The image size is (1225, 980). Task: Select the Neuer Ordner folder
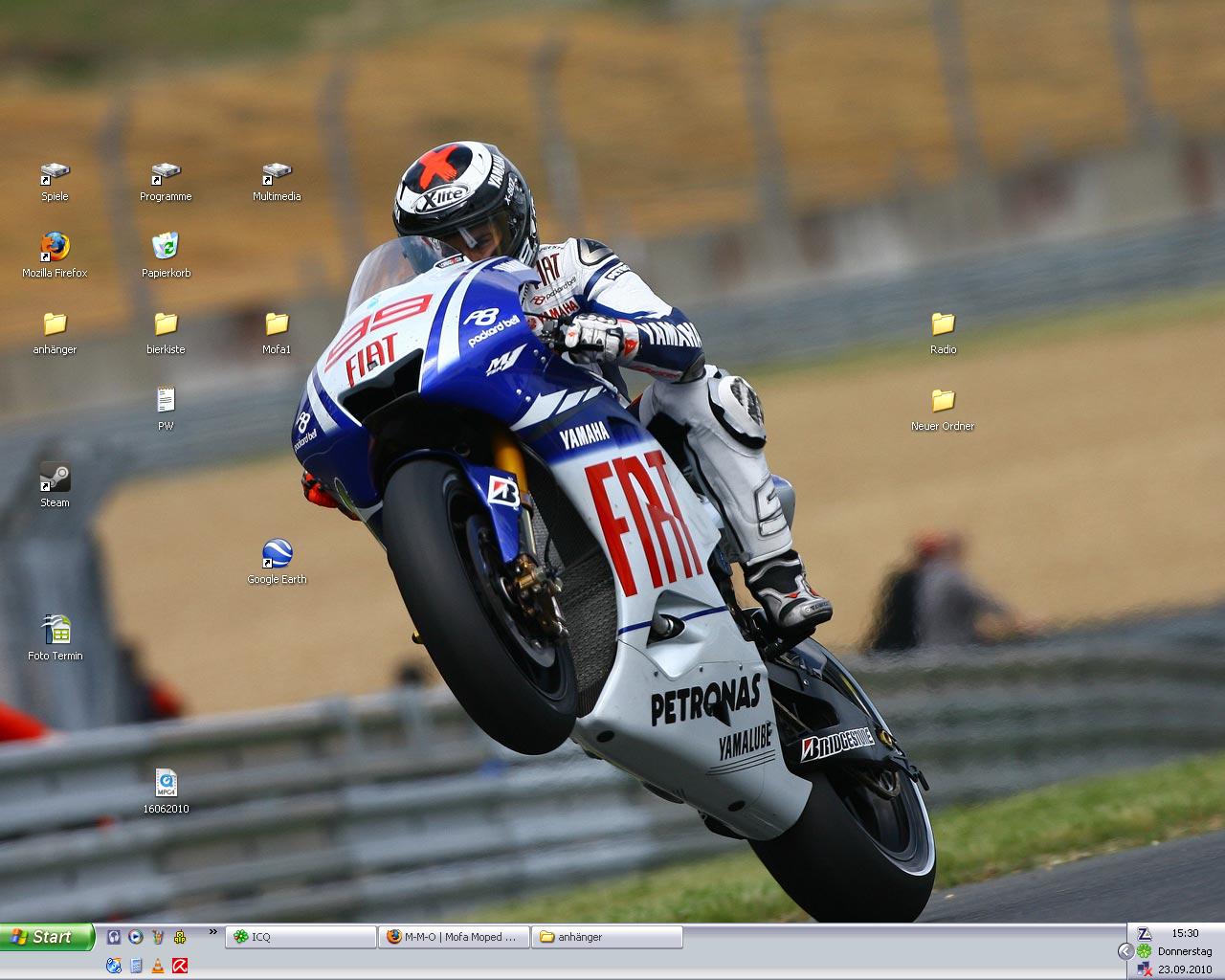pyautogui.click(x=943, y=401)
